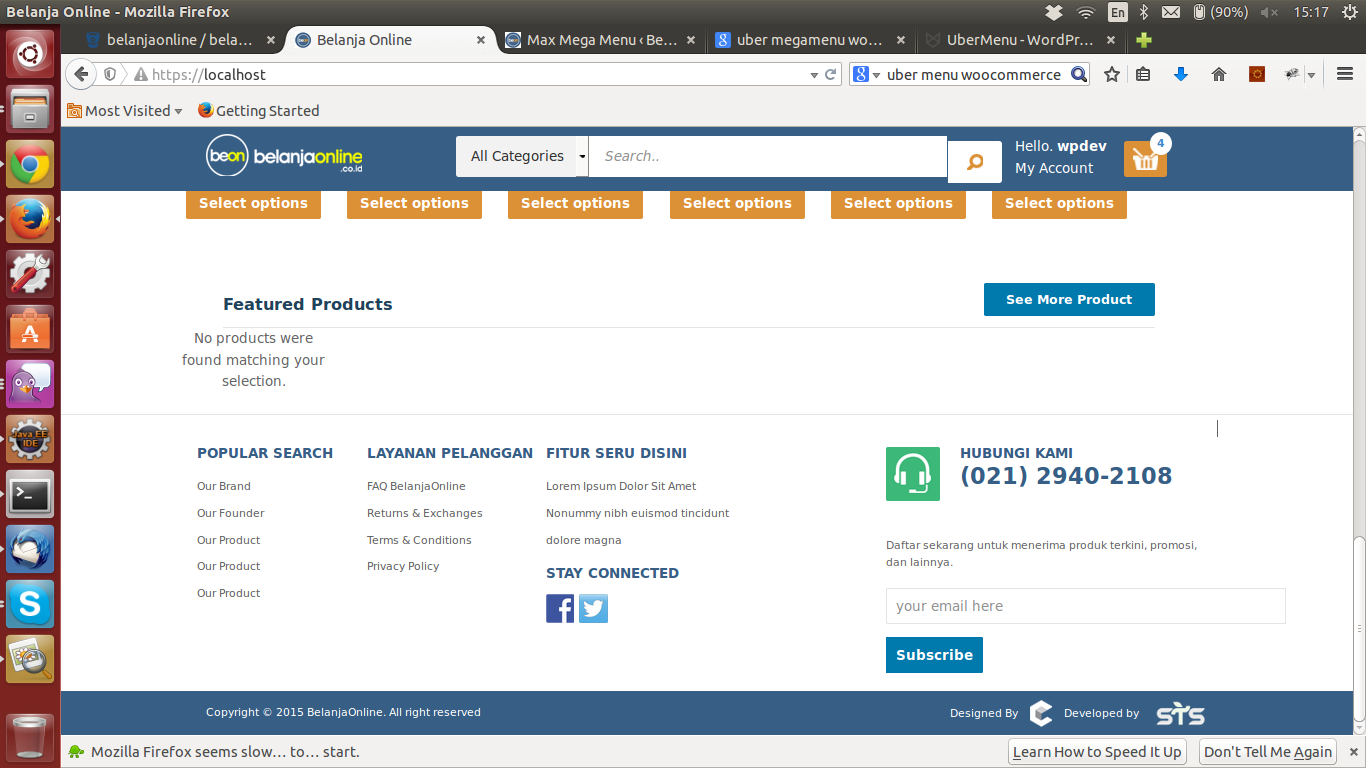1366x768 pixels.
Task: Open the Our Brand link
Action: tap(224, 486)
